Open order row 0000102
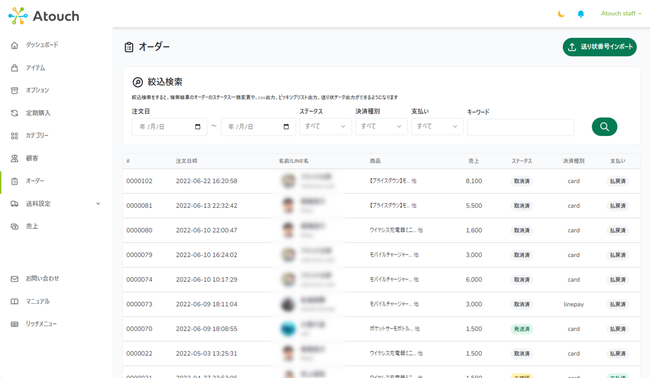 click(x=381, y=181)
